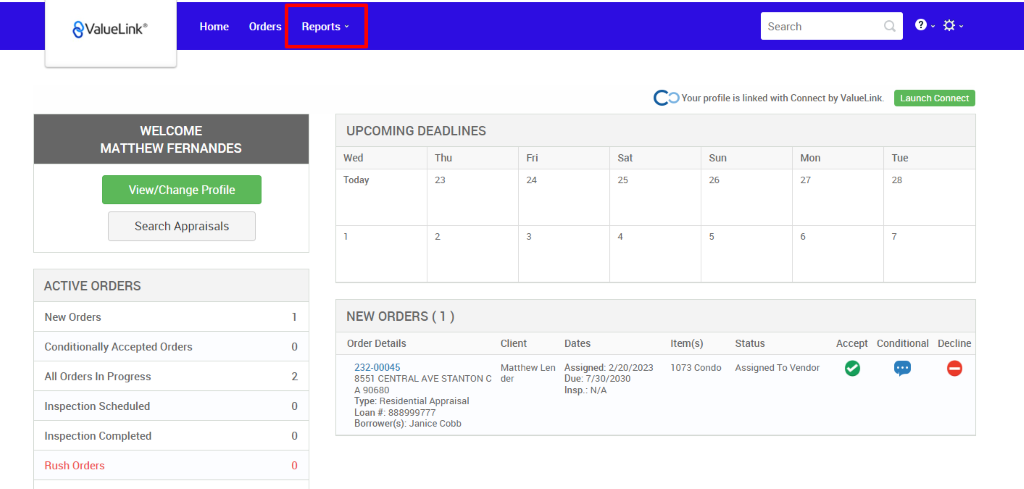1024x489 pixels.
Task: Open the help question mark menu
Action: point(925,25)
